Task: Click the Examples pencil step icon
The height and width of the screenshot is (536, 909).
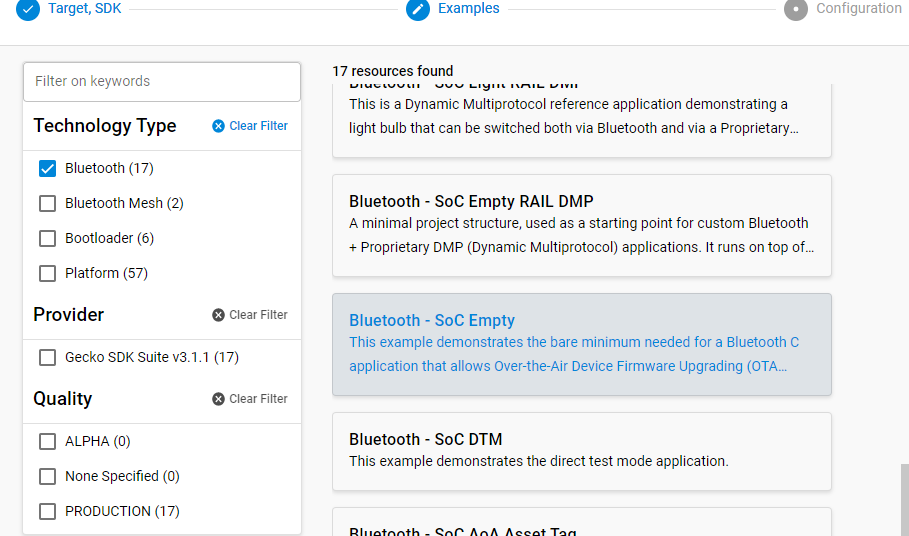Action: coord(418,9)
